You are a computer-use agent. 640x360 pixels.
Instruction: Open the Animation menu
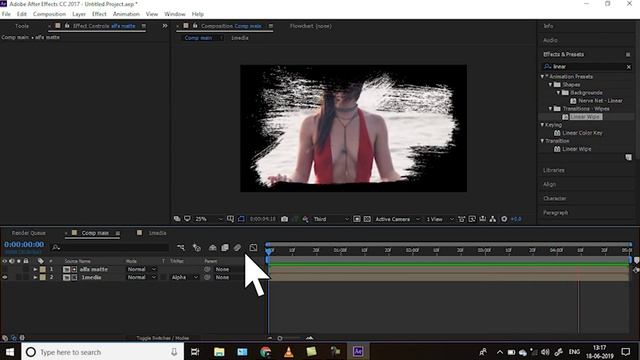(126, 14)
